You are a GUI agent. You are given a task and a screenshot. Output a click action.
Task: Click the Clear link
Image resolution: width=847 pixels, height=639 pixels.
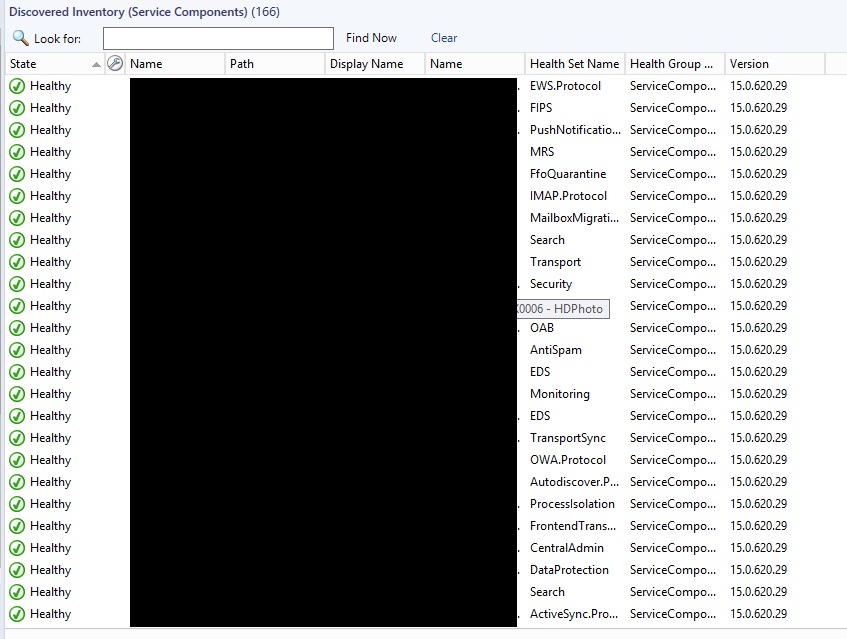pos(444,38)
